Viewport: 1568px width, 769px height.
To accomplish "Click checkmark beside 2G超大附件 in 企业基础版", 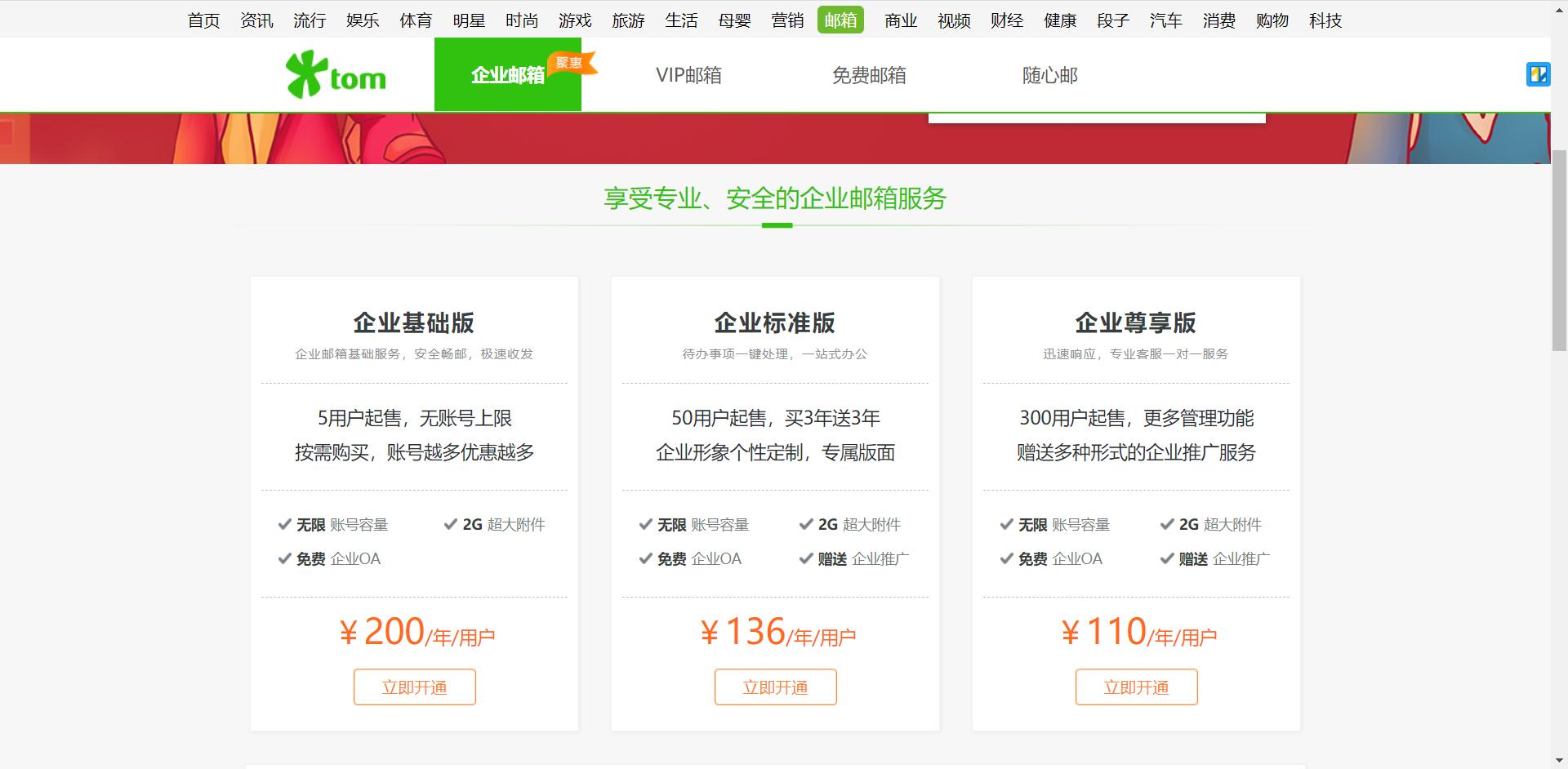I will pyautogui.click(x=449, y=523).
